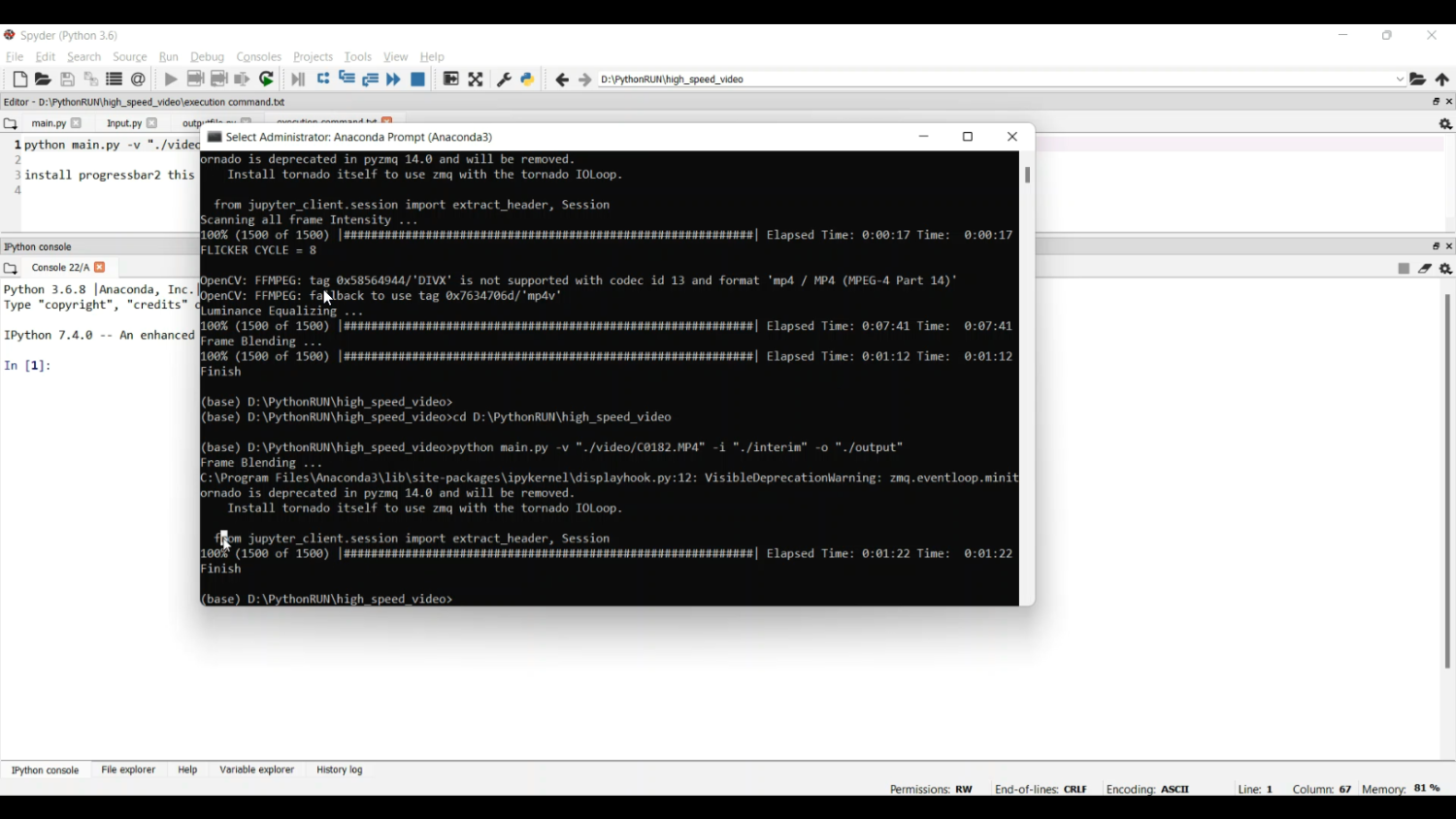Stop debugging with the blue square

(418, 80)
